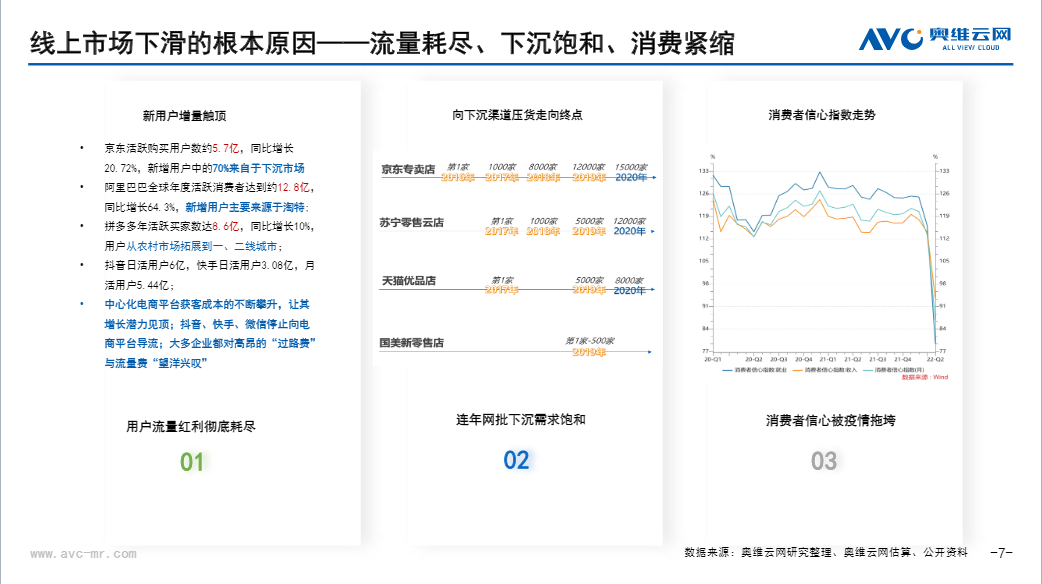Click the blue consumer confidence legend marker
Screen dimensions: 1042x584
click(726, 370)
